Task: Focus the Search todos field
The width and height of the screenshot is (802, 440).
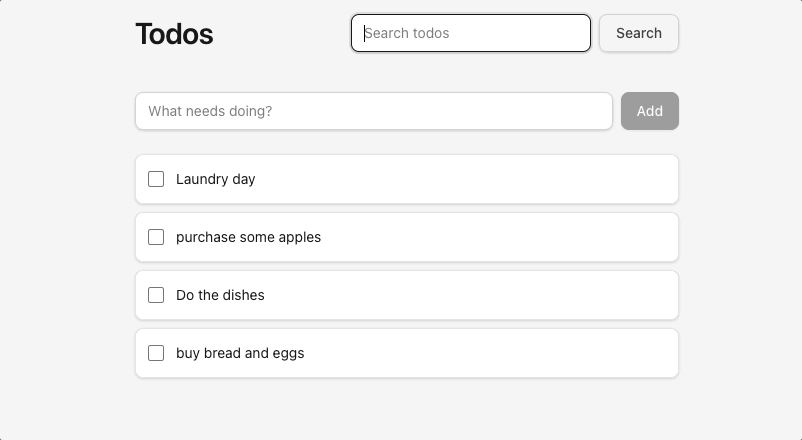Action: click(471, 33)
